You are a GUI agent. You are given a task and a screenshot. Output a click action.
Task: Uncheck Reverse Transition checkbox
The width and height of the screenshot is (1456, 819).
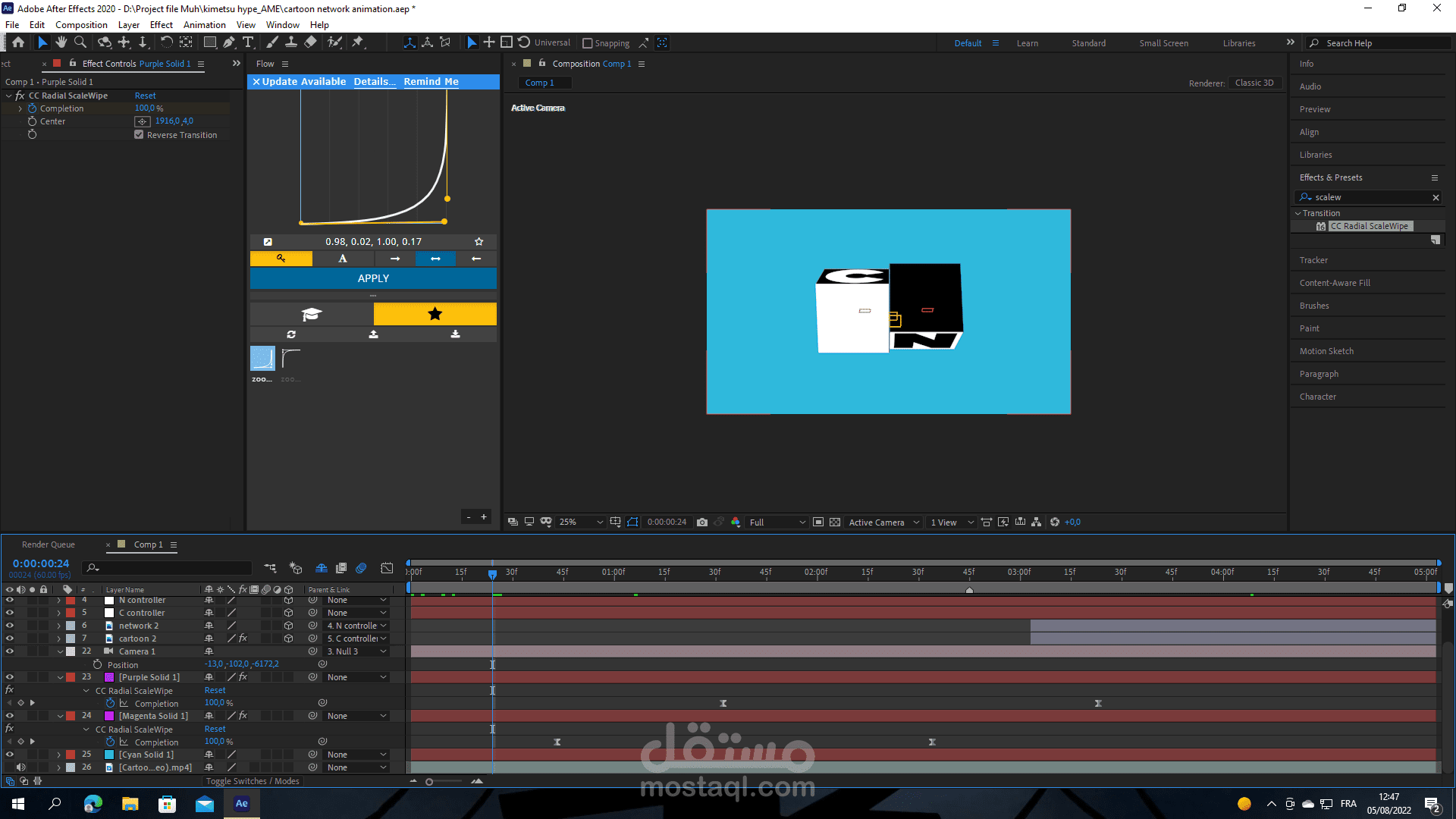tap(139, 135)
